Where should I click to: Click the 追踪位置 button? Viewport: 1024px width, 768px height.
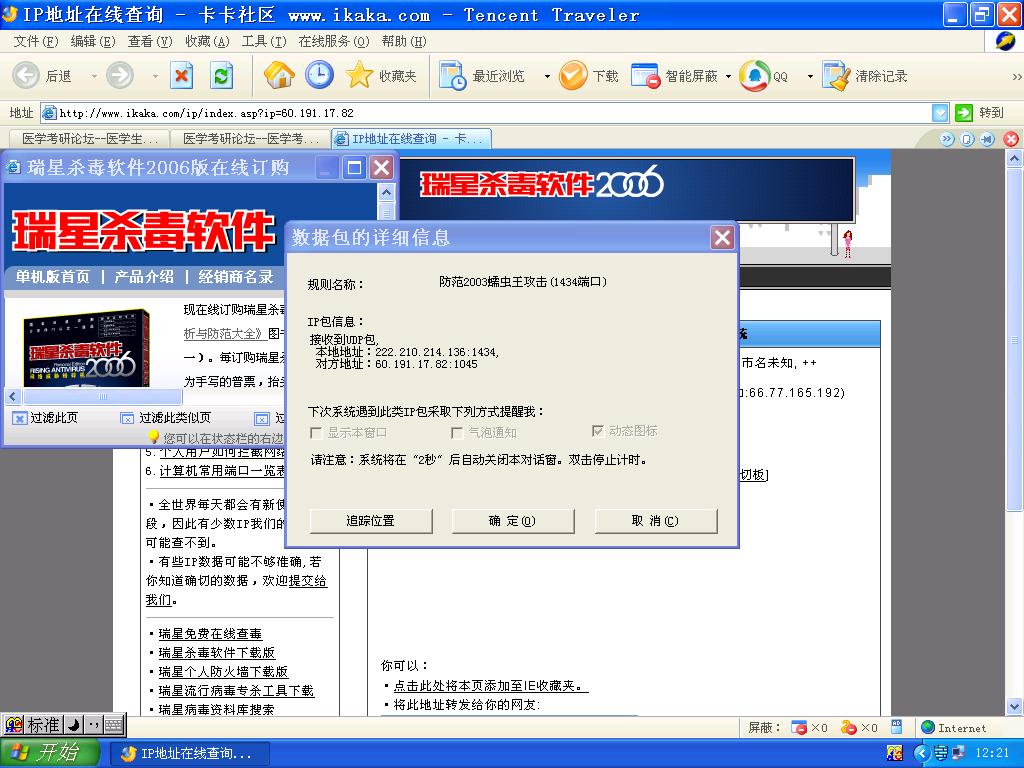pyautogui.click(x=371, y=520)
